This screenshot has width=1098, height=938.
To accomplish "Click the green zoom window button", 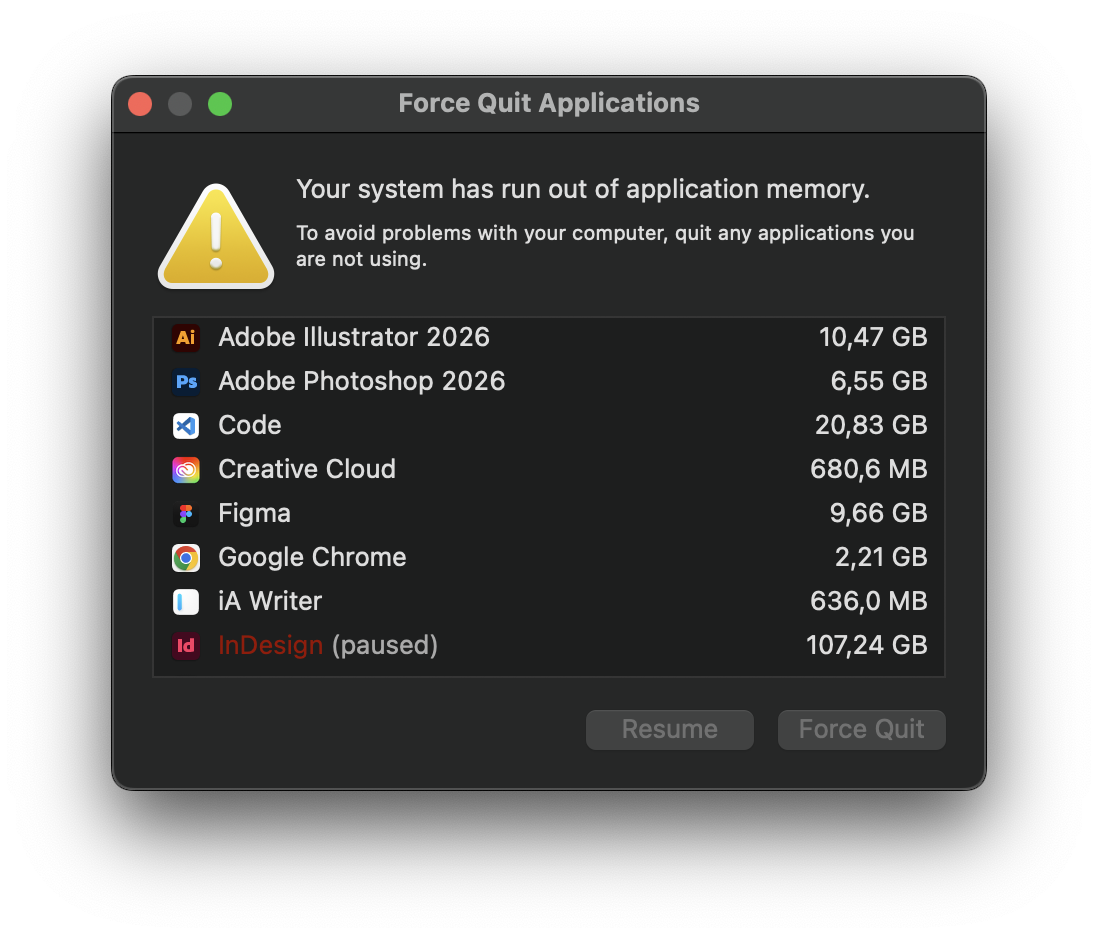I will (x=220, y=104).
